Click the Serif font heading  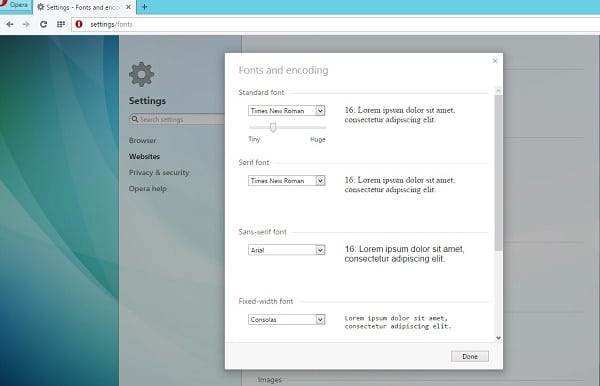tap(254, 163)
